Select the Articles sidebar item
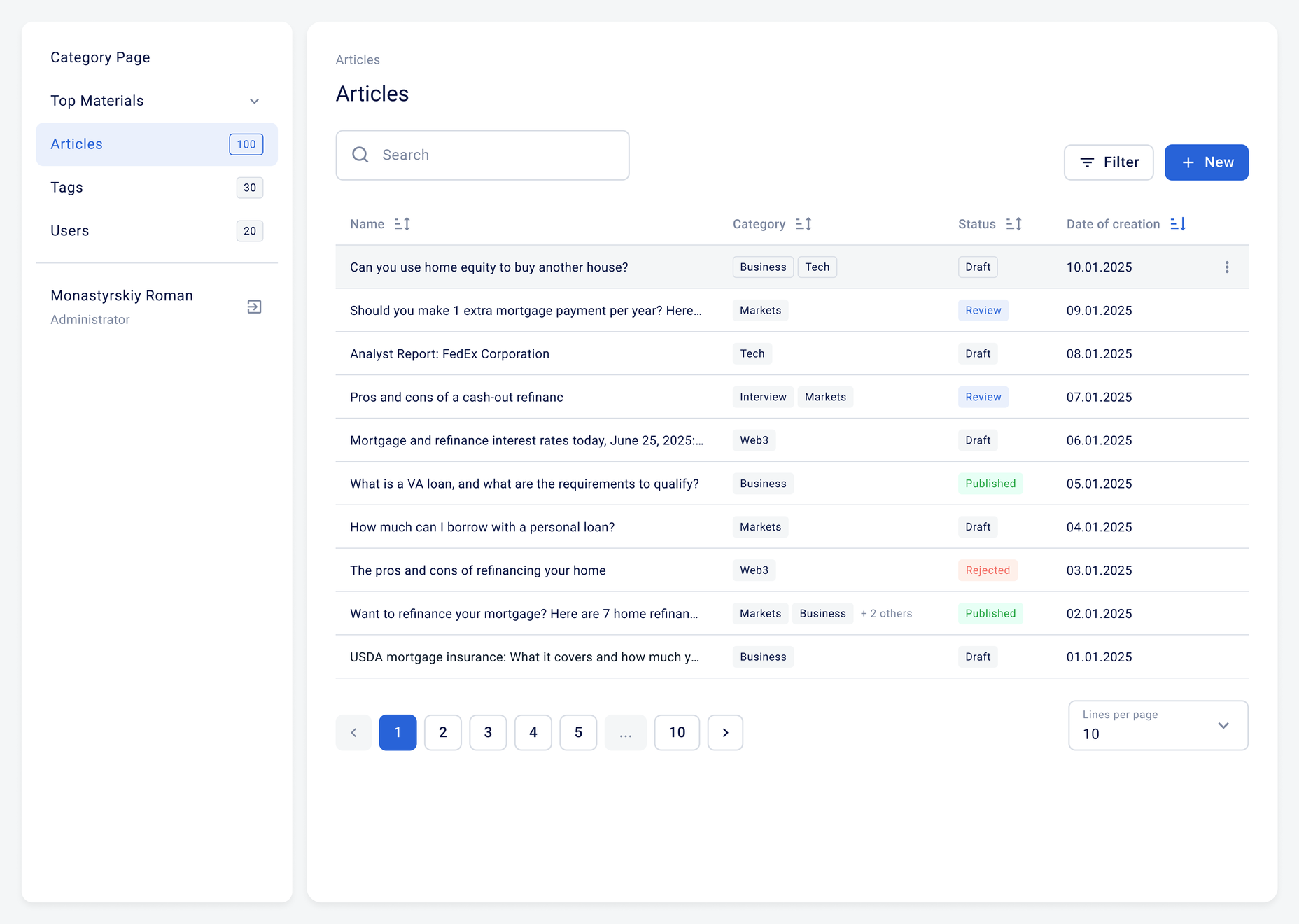This screenshot has width=1299, height=924. pyautogui.click(x=157, y=144)
